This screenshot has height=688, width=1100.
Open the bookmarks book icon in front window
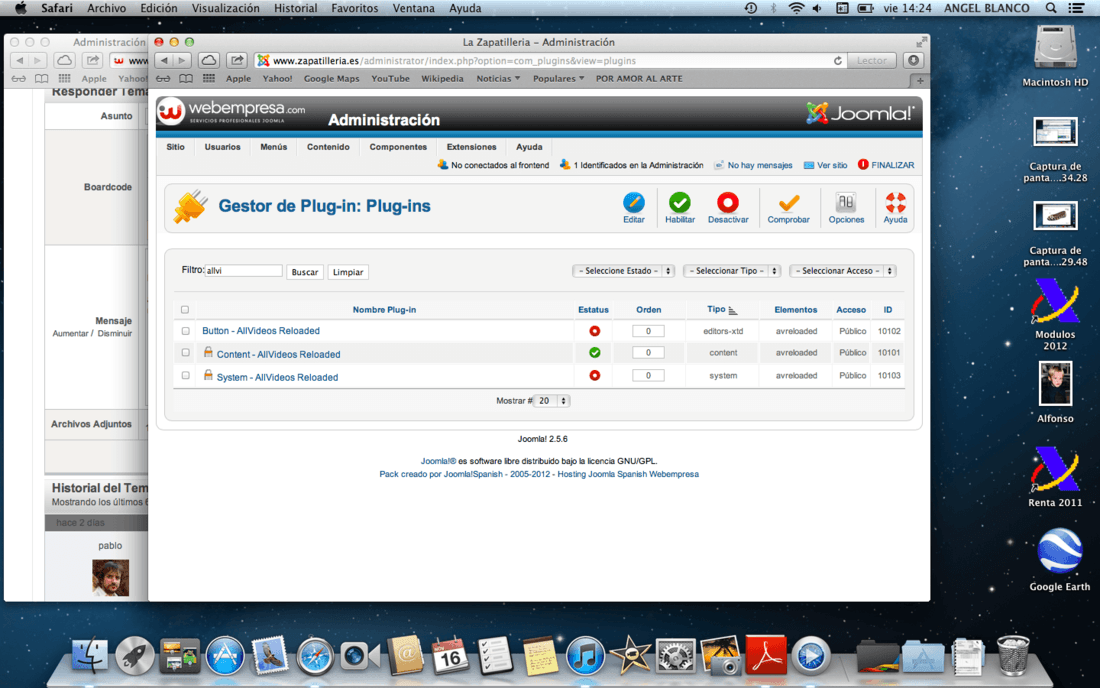tap(185, 79)
